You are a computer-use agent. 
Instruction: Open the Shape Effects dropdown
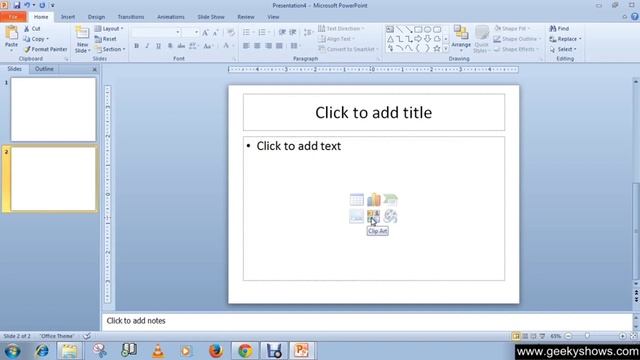click(516, 49)
